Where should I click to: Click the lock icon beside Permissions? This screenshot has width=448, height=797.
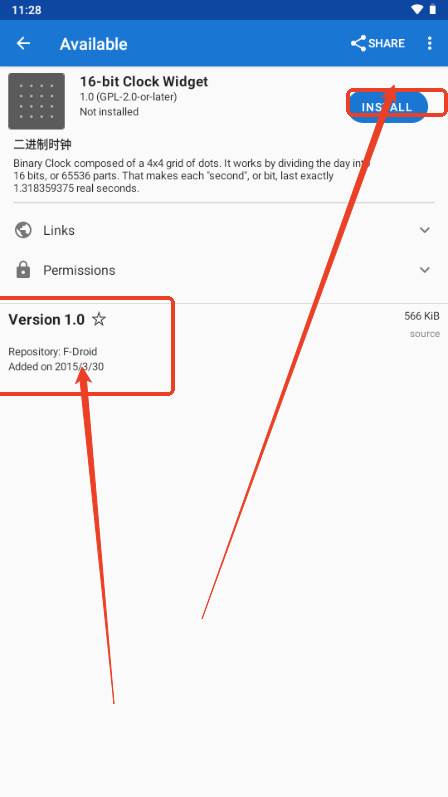[23, 270]
